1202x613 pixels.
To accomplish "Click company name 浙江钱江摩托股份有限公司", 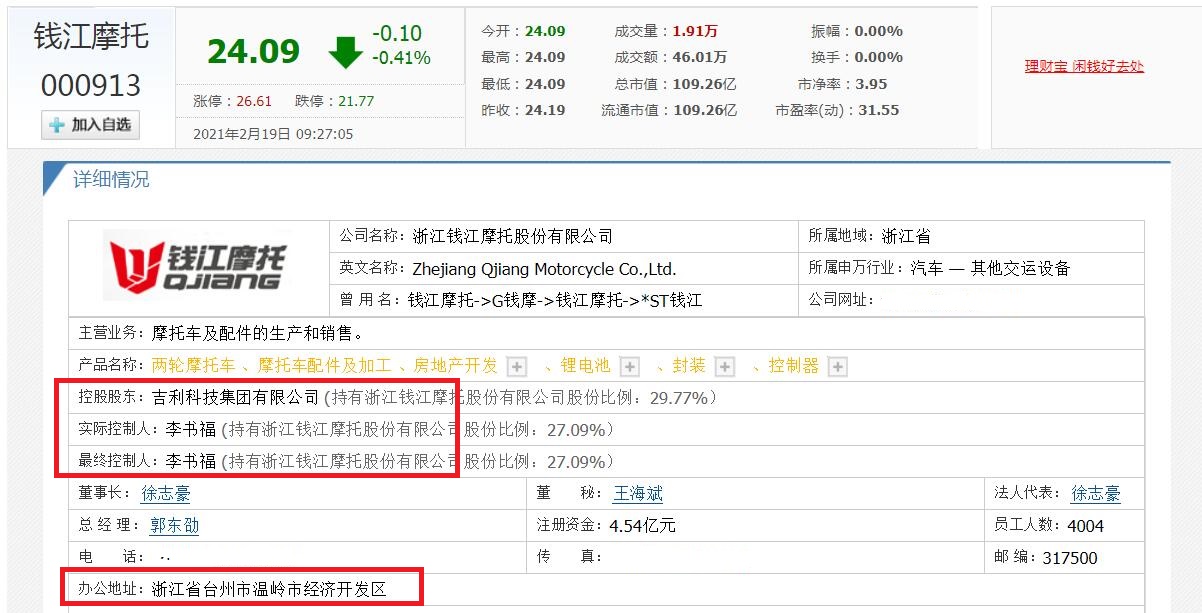I will (x=513, y=237).
